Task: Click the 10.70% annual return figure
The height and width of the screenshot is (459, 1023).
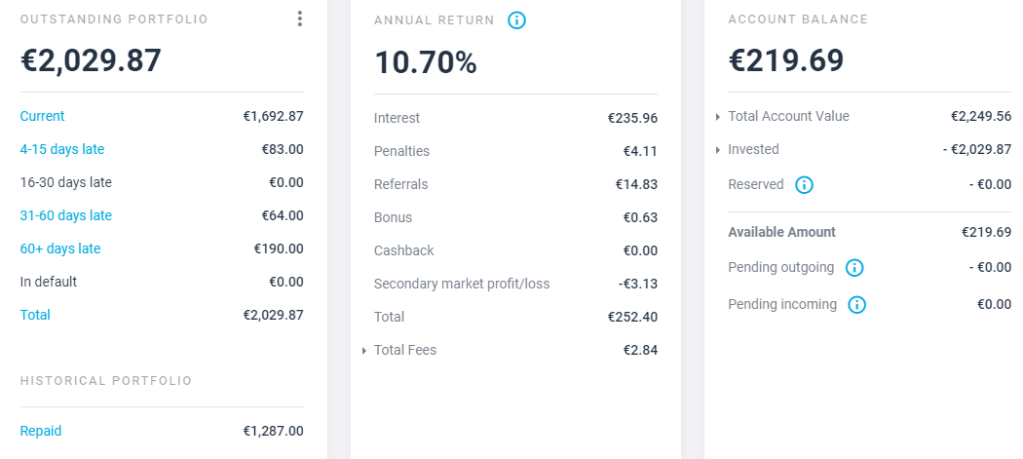Action: (x=425, y=62)
